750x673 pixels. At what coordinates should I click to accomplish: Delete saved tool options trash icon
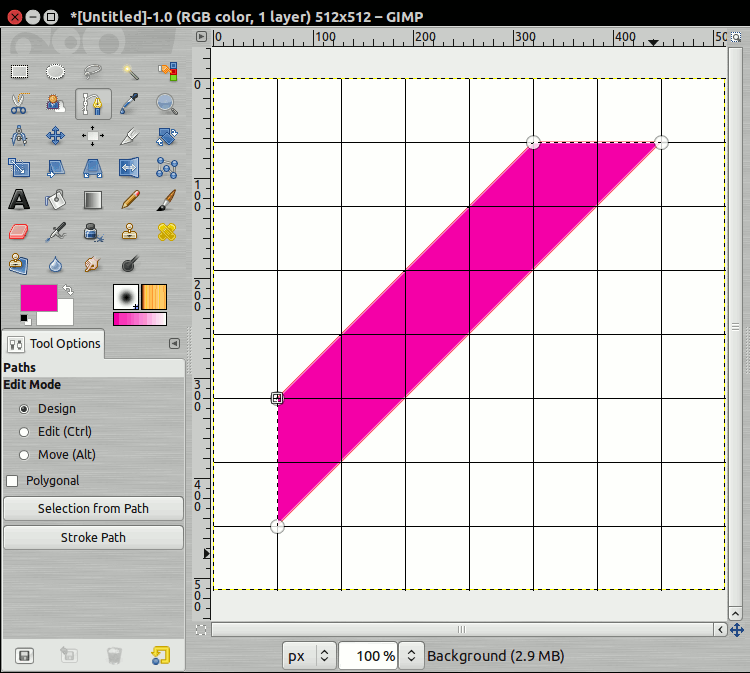point(114,655)
